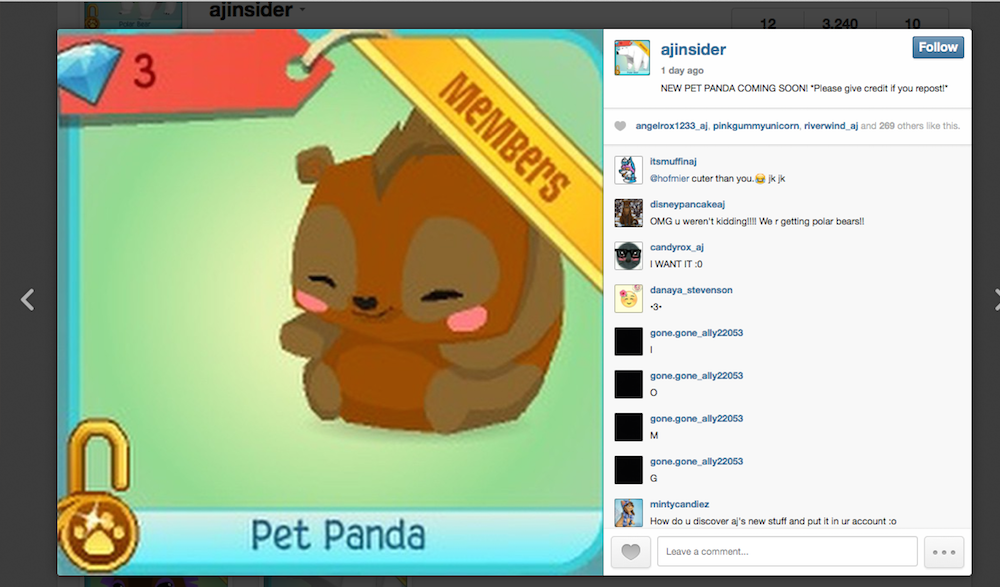Click the small heart beside likes list
Viewport: 1000px width, 587px height.
click(620, 126)
